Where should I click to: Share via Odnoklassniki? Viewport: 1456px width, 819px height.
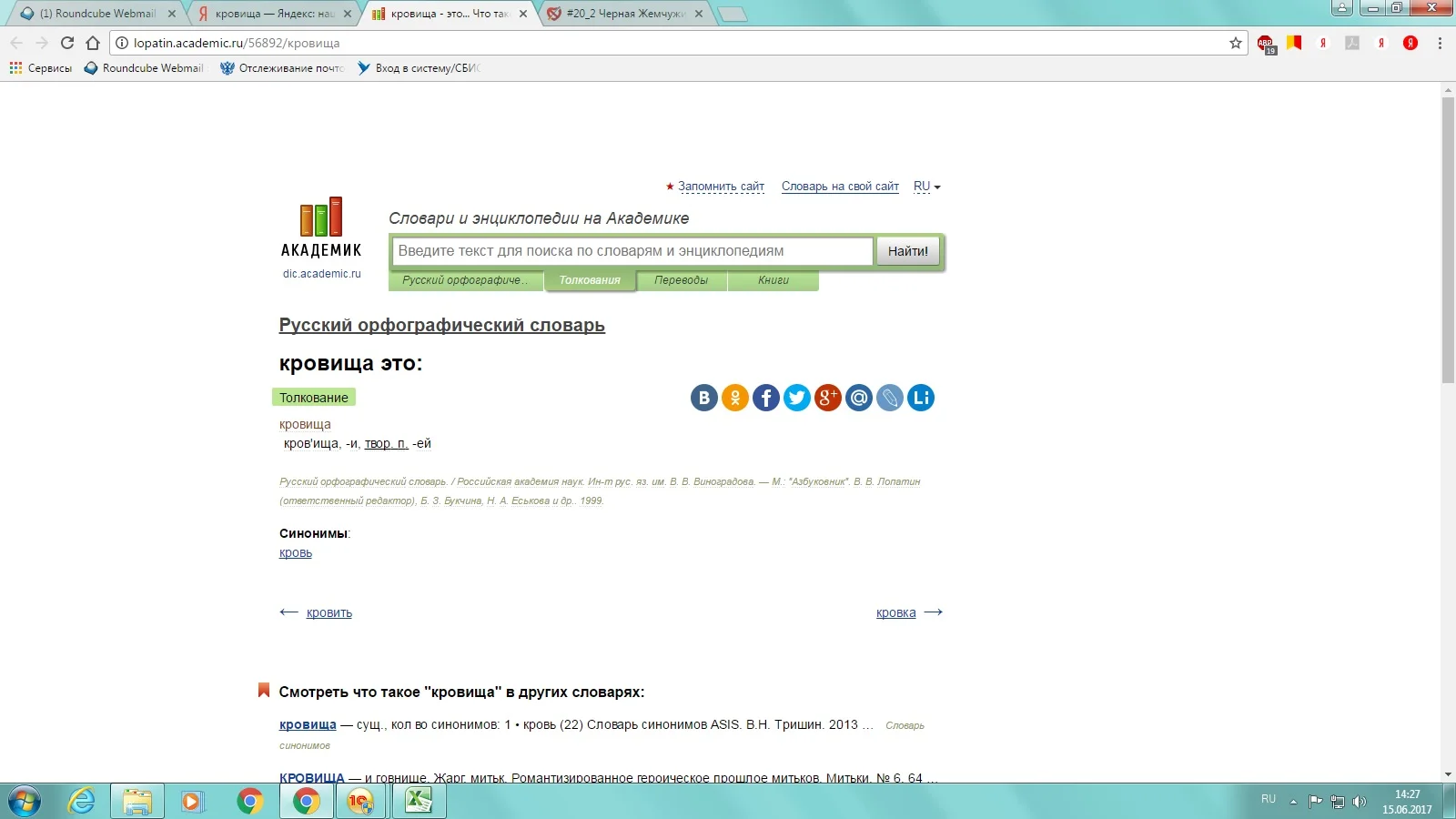click(x=735, y=398)
